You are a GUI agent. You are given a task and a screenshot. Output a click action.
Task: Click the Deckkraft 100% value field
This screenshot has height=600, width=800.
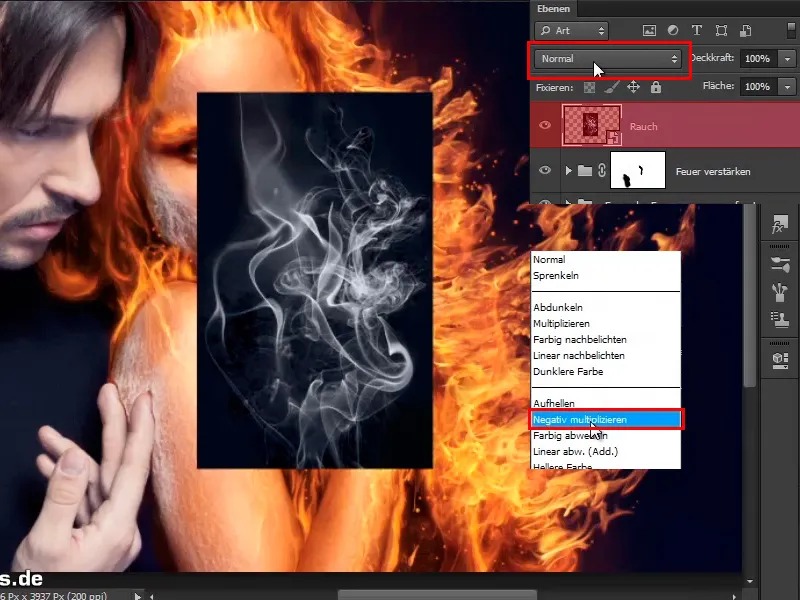click(x=759, y=59)
